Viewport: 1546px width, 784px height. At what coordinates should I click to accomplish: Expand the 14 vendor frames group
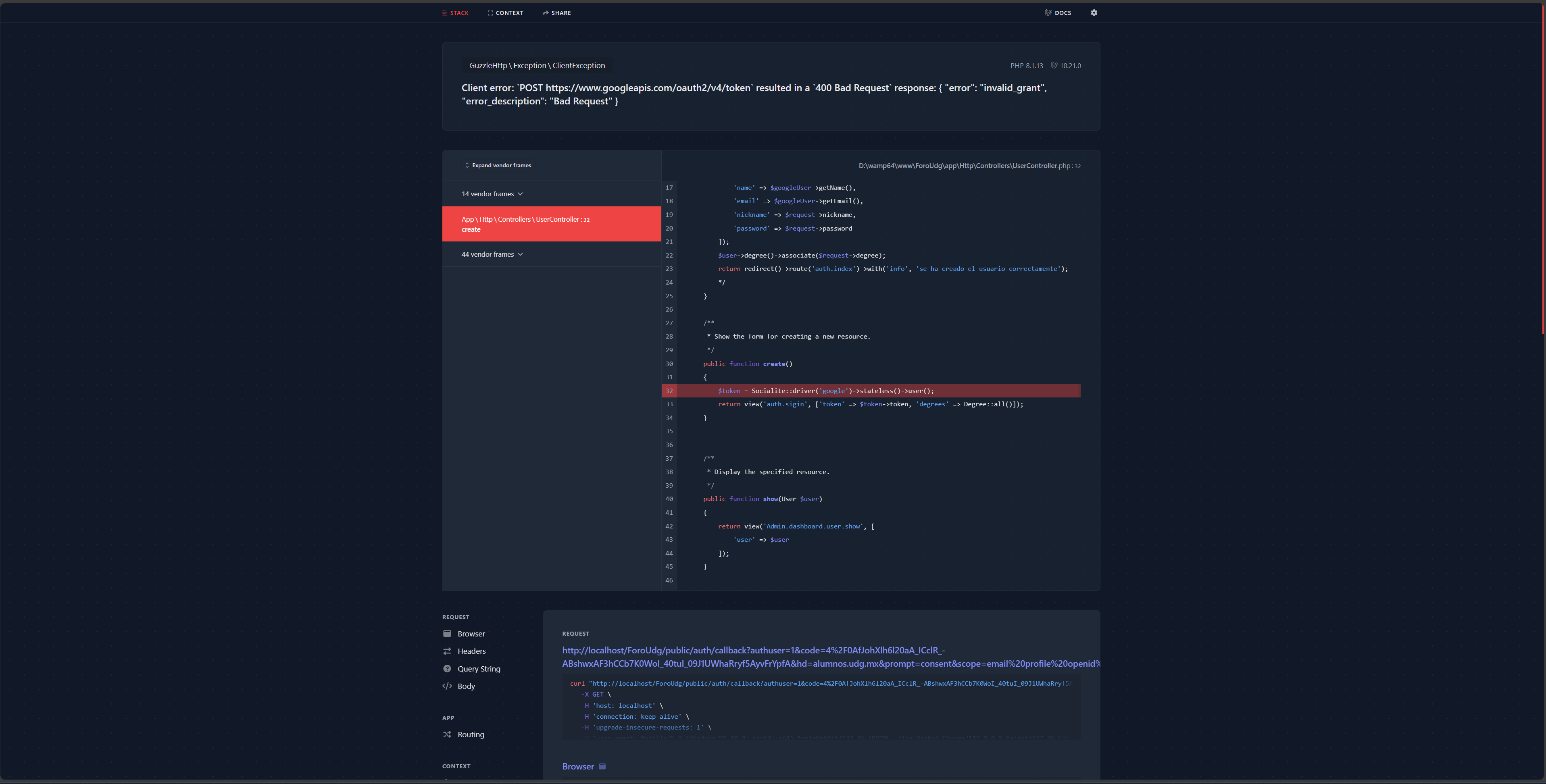pyautogui.click(x=492, y=193)
